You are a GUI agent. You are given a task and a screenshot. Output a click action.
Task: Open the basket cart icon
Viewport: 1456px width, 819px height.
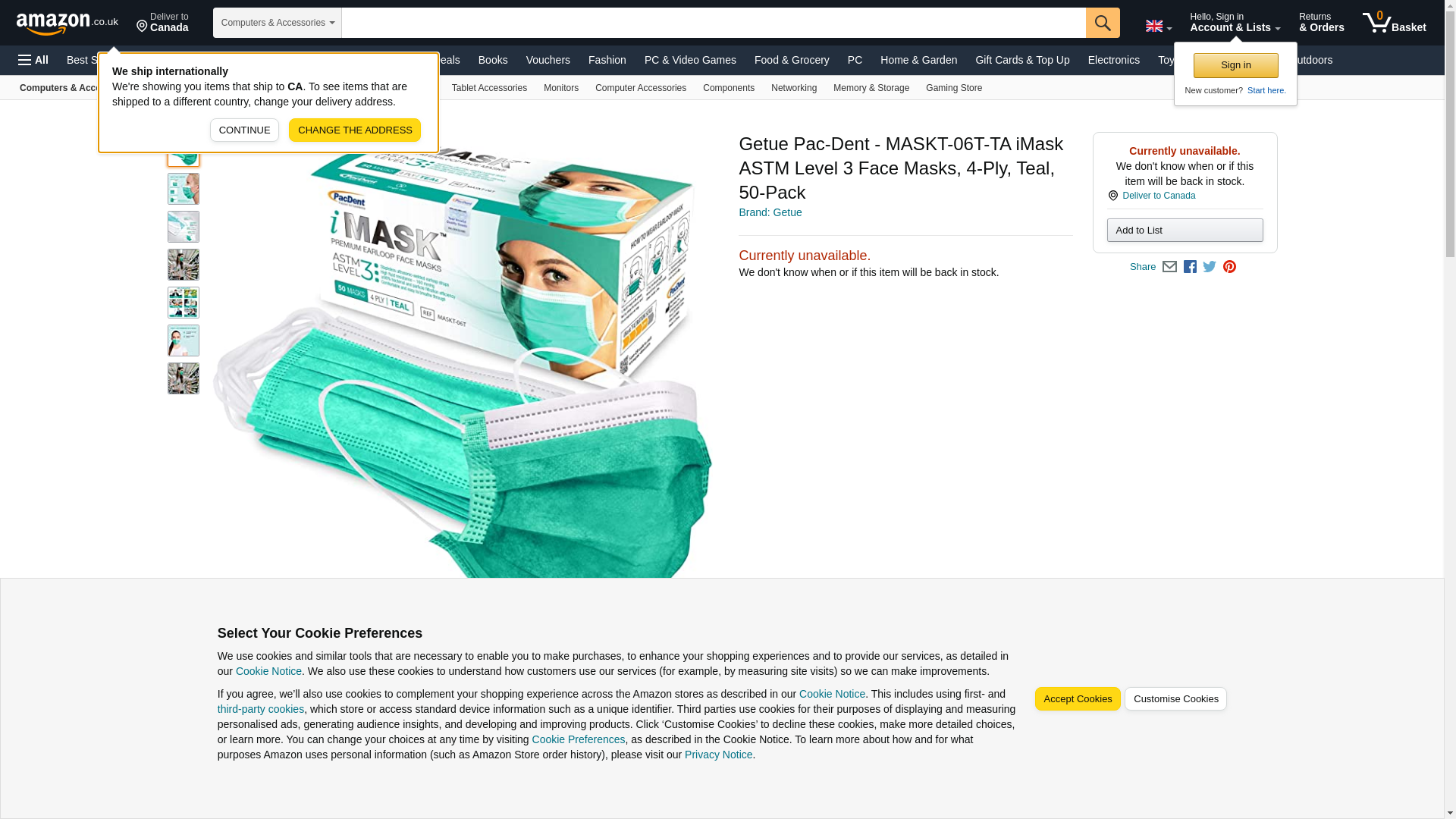coord(1394,23)
